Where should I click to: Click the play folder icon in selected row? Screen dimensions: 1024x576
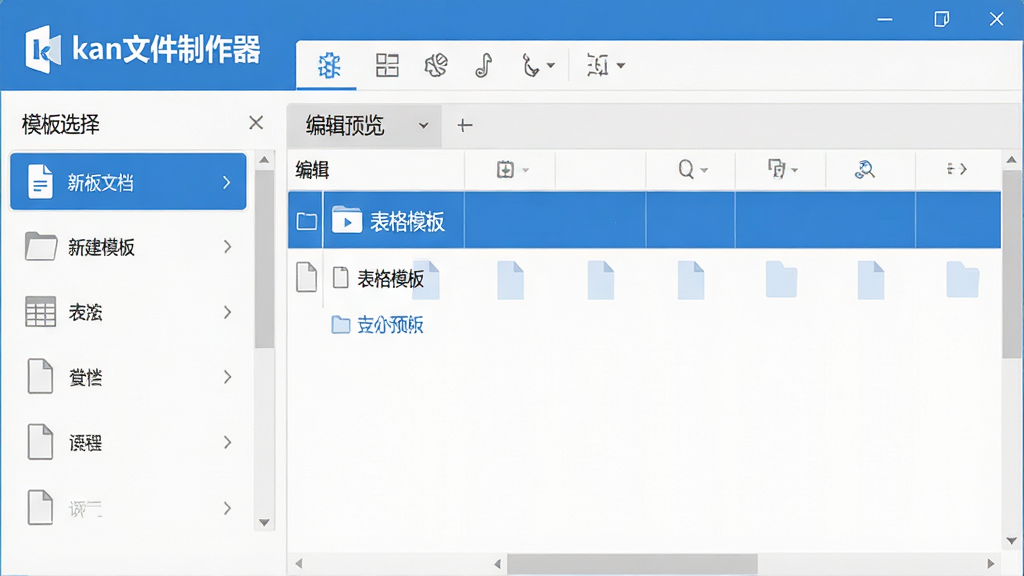tap(347, 220)
